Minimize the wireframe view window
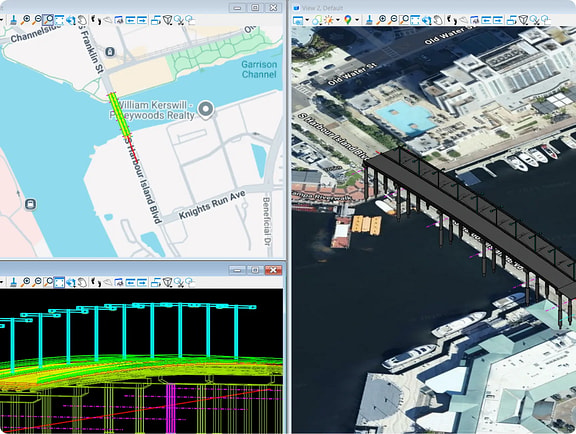 pyautogui.click(x=237, y=270)
